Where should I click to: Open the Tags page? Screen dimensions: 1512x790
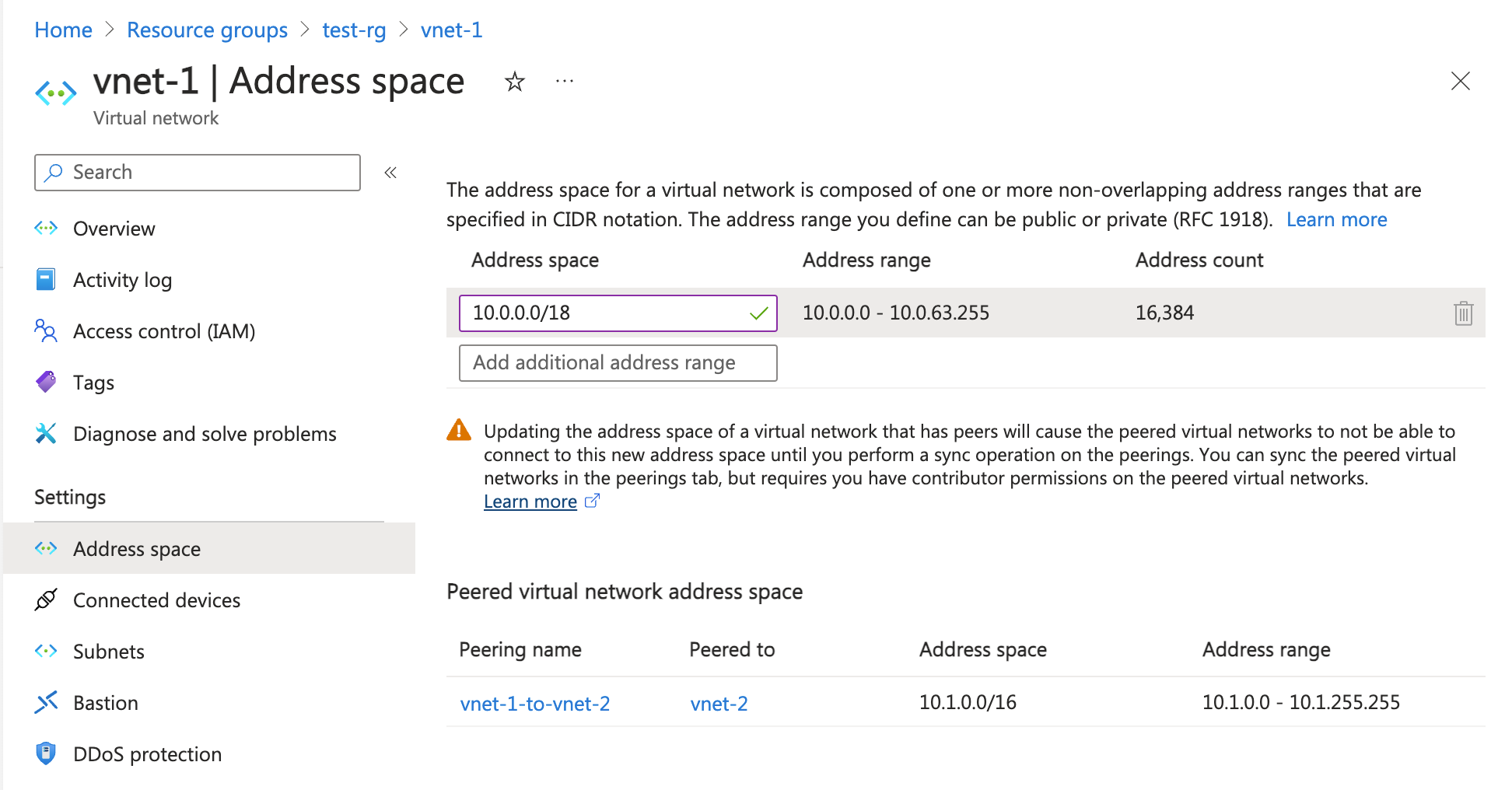[93, 382]
